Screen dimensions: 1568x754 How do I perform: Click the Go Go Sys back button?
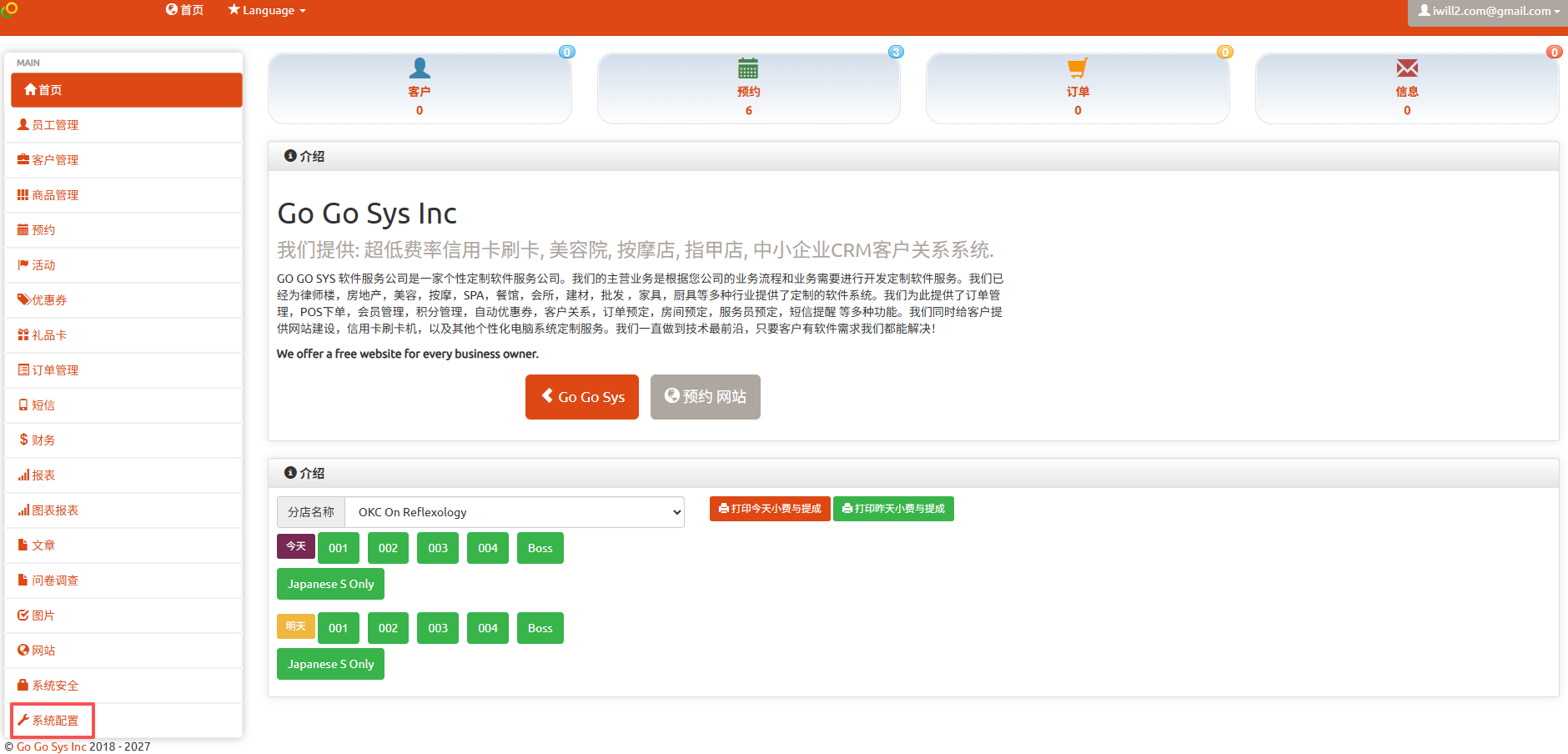tap(582, 397)
